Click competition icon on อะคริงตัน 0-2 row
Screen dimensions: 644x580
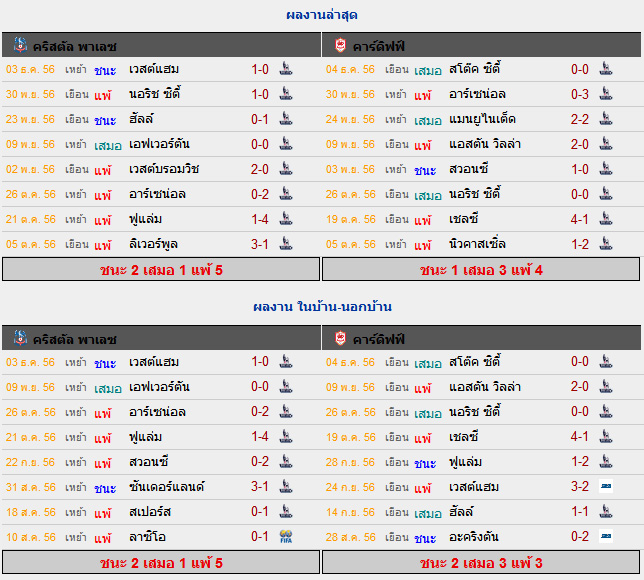(x=606, y=536)
